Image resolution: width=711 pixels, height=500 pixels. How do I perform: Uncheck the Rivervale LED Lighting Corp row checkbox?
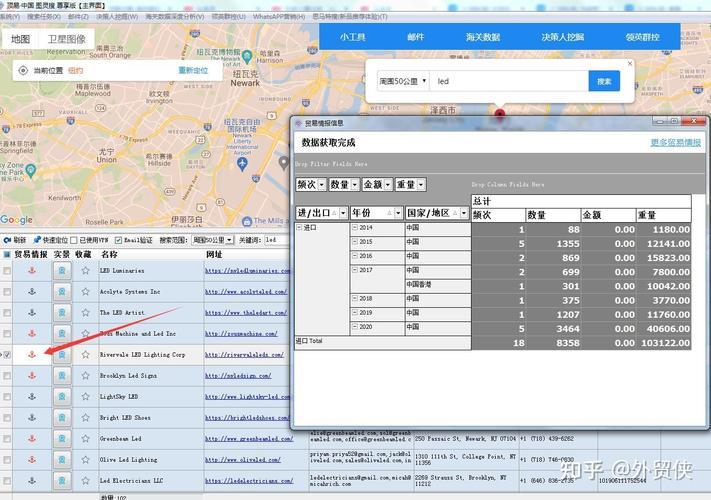coord(7,354)
